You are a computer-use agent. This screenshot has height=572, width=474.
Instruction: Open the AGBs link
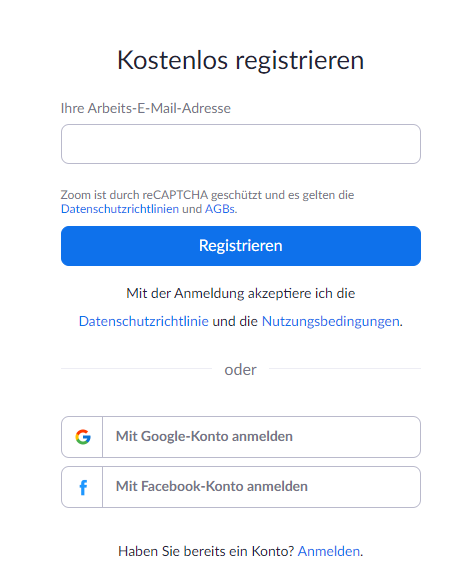pyautogui.click(x=220, y=209)
